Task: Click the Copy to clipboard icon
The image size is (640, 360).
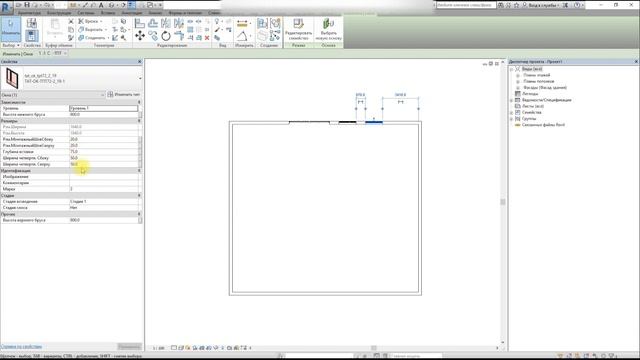Action: tap(71, 29)
